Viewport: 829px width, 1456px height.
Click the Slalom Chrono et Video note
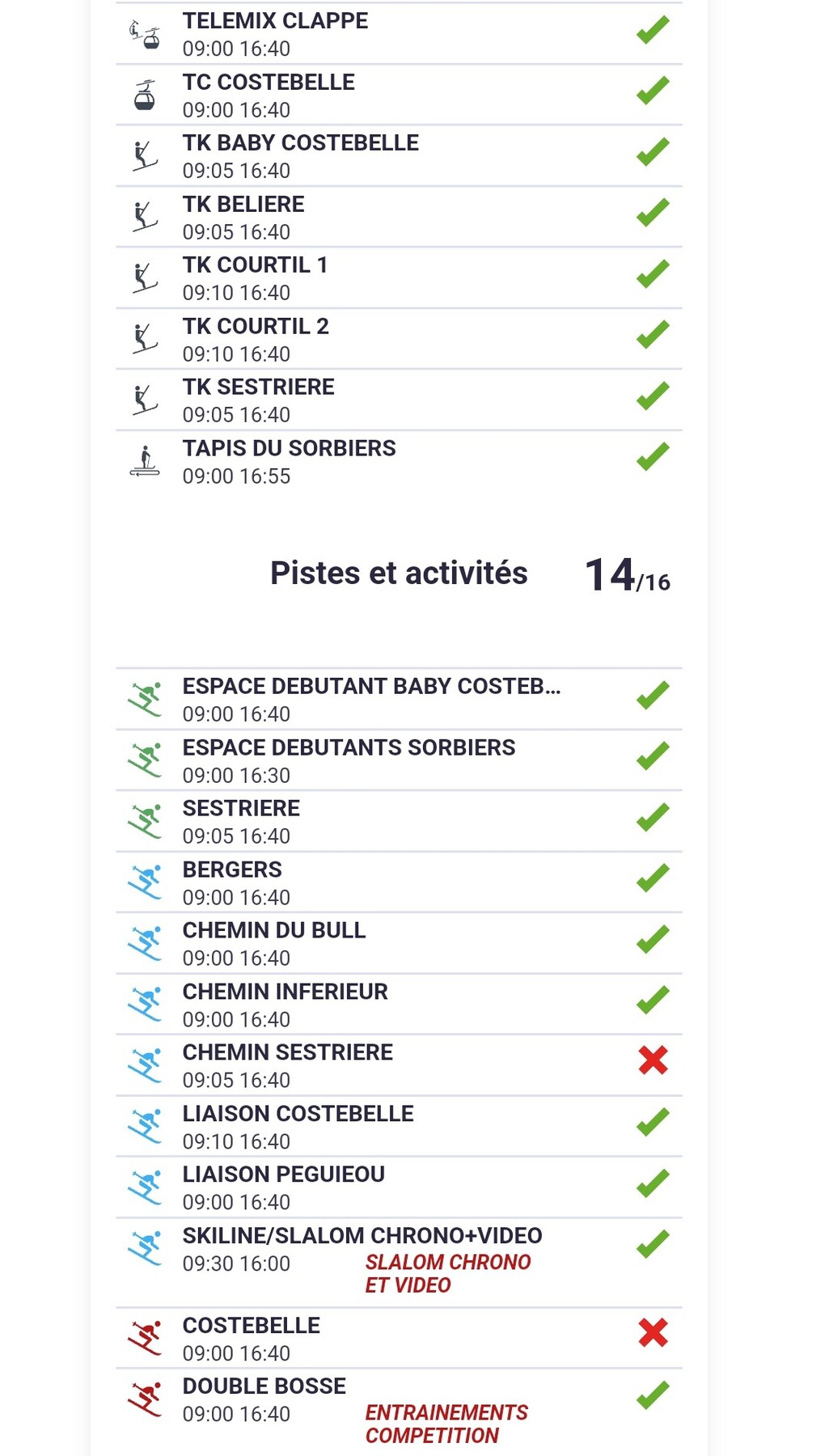[x=448, y=1273]
